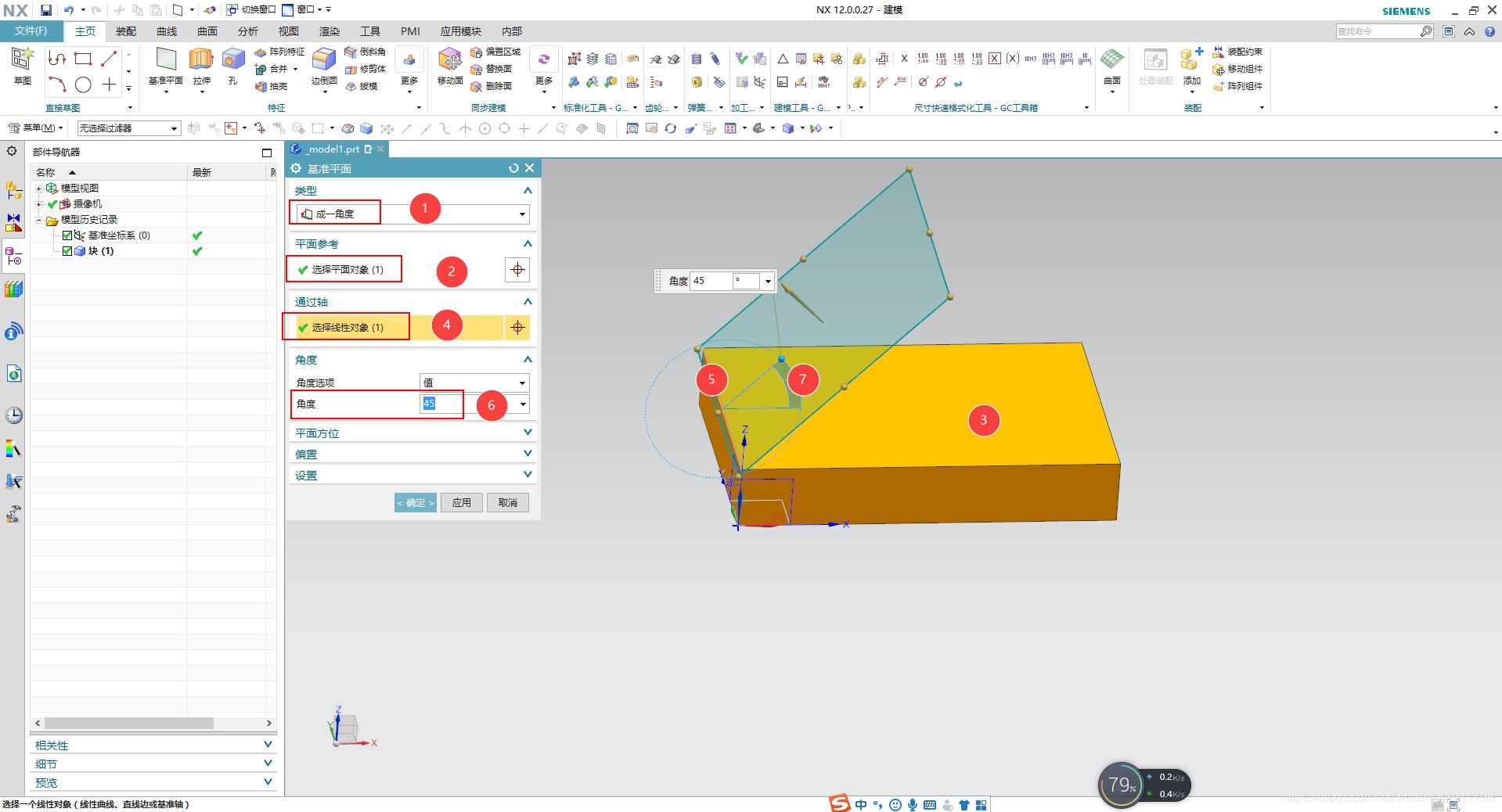Image resolution: width=1502 pixels, height=812 pixels.
Task: Open the 文件(F) menu
Action: tap(31, 31)
